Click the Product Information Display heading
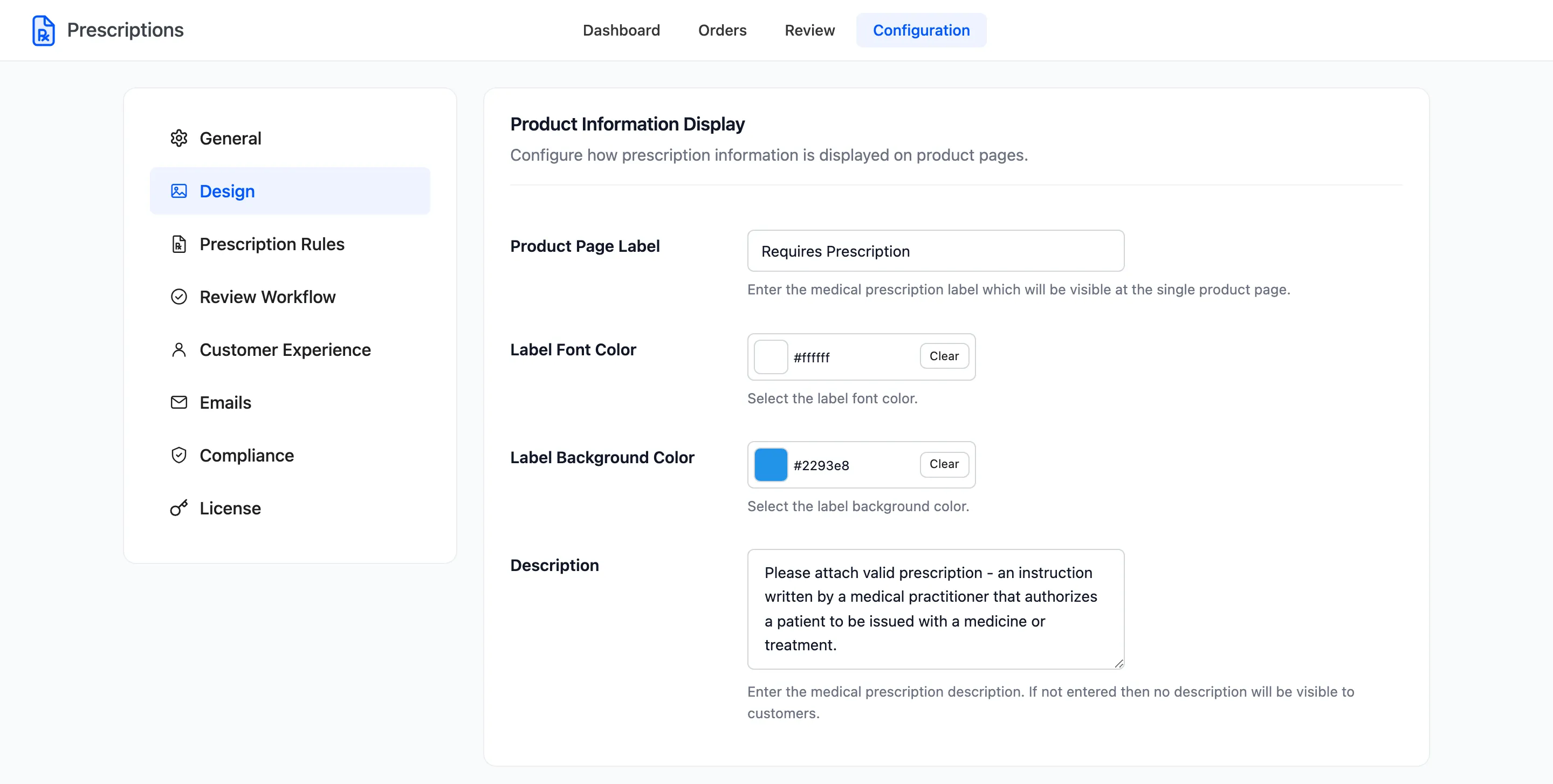Screen dimensions: 1553x784 coord(628,124)
